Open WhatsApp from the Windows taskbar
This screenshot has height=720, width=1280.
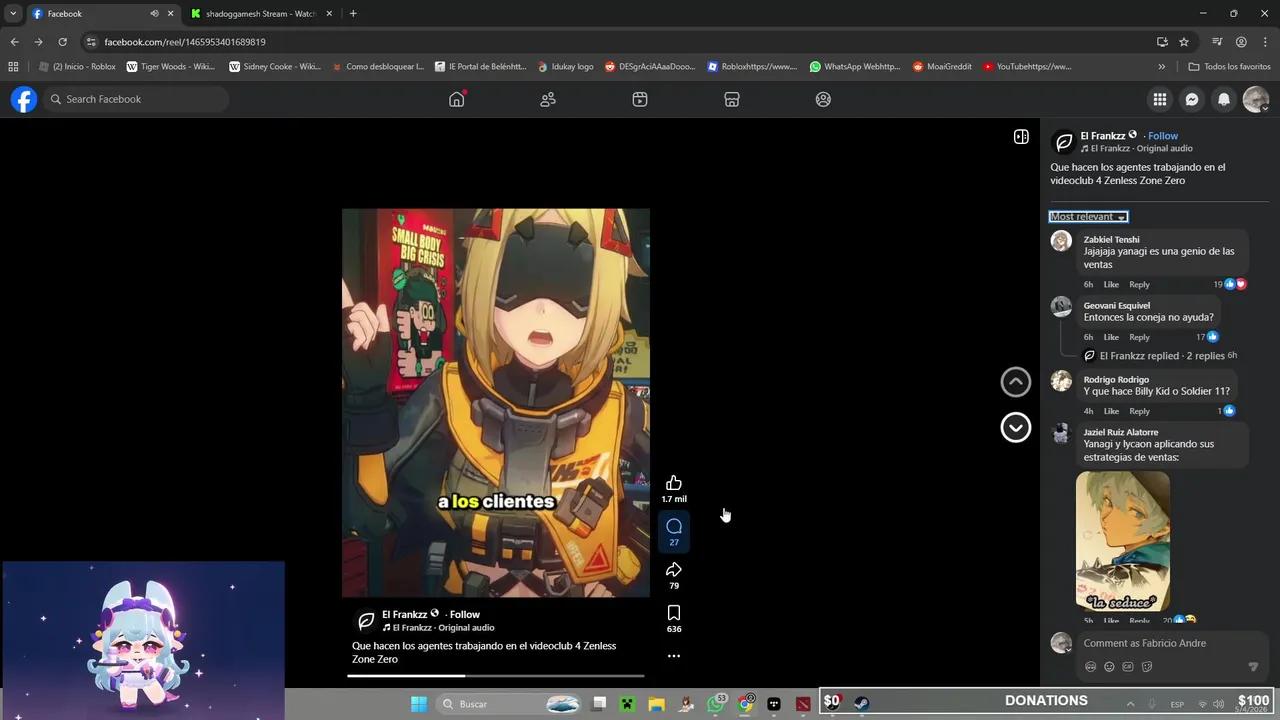pyautogui.click(x=716, y=704)
